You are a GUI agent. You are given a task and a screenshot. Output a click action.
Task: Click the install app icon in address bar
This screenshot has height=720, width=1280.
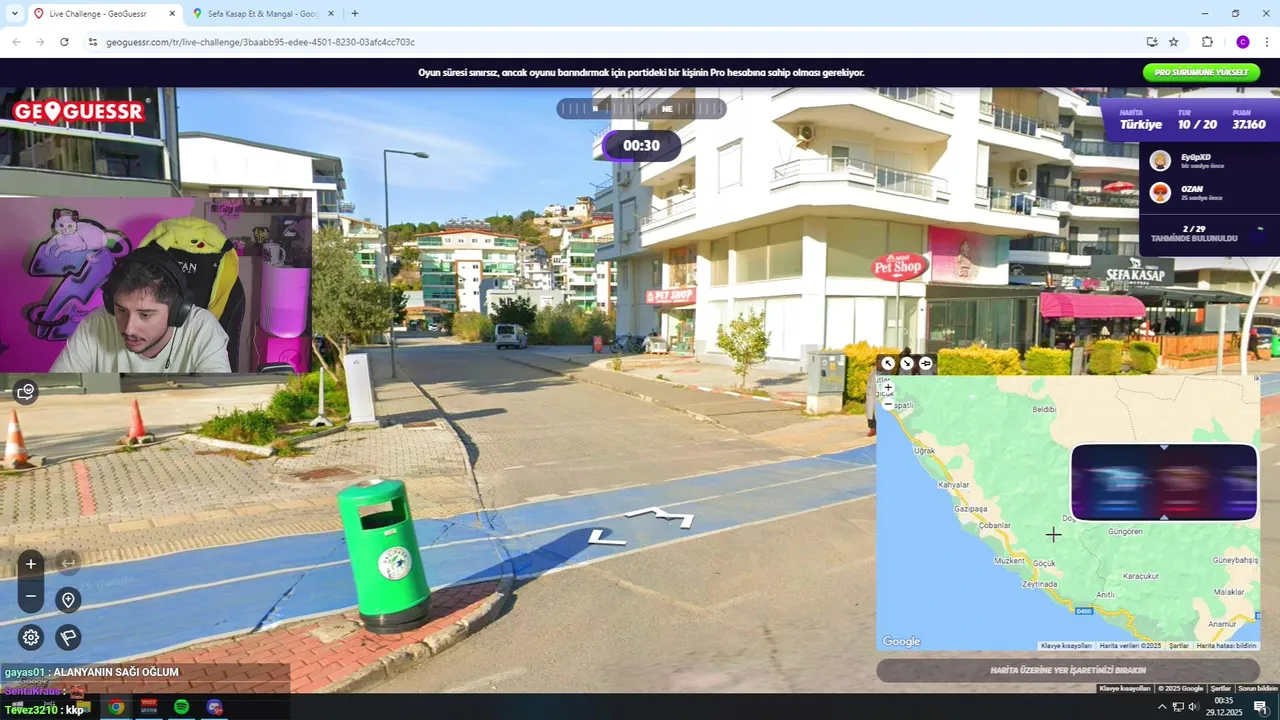click(1152, 42)
